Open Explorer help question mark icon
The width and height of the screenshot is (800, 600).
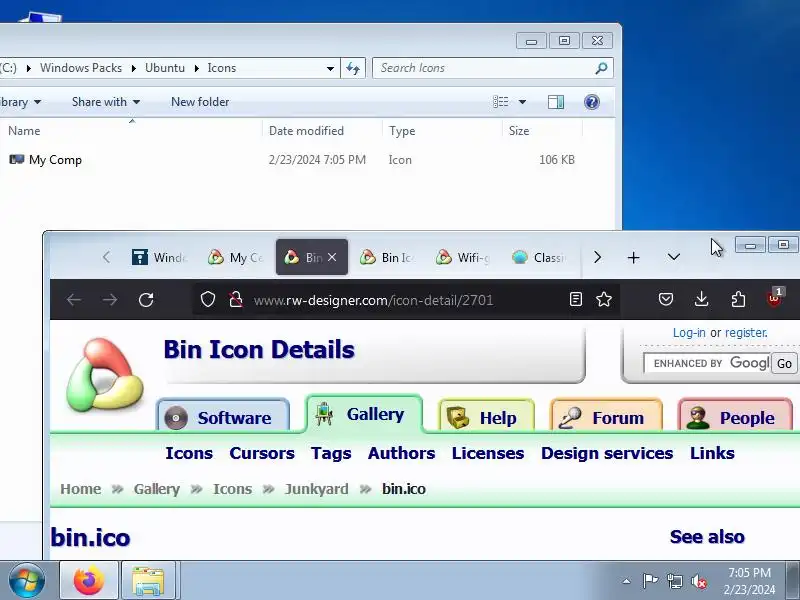(x=592, y=102)
